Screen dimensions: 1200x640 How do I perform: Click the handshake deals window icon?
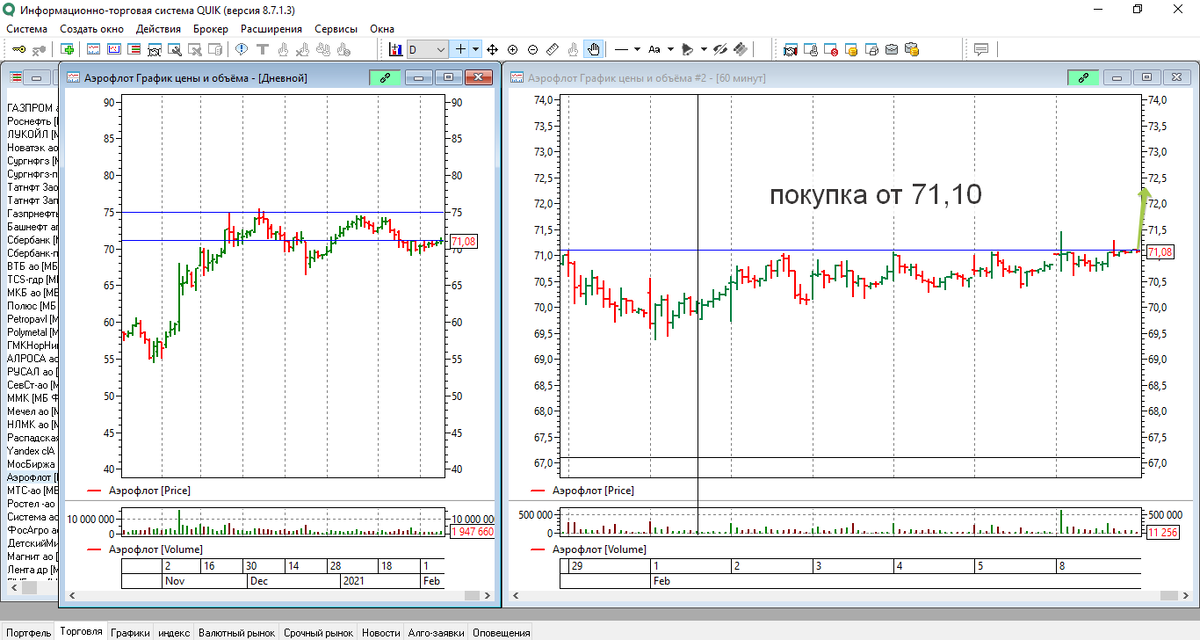(790, 49)
